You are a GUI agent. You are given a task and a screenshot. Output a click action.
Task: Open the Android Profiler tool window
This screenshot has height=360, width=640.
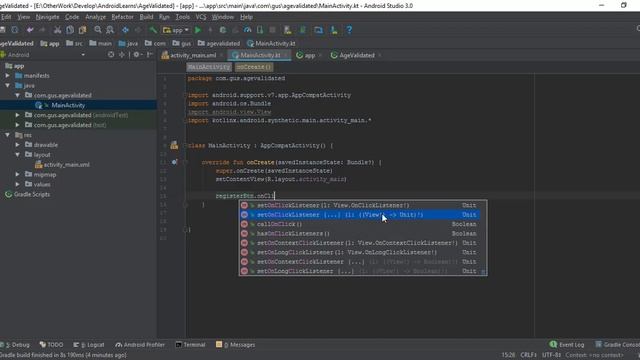pyautogui.click(x=140, y=345)
